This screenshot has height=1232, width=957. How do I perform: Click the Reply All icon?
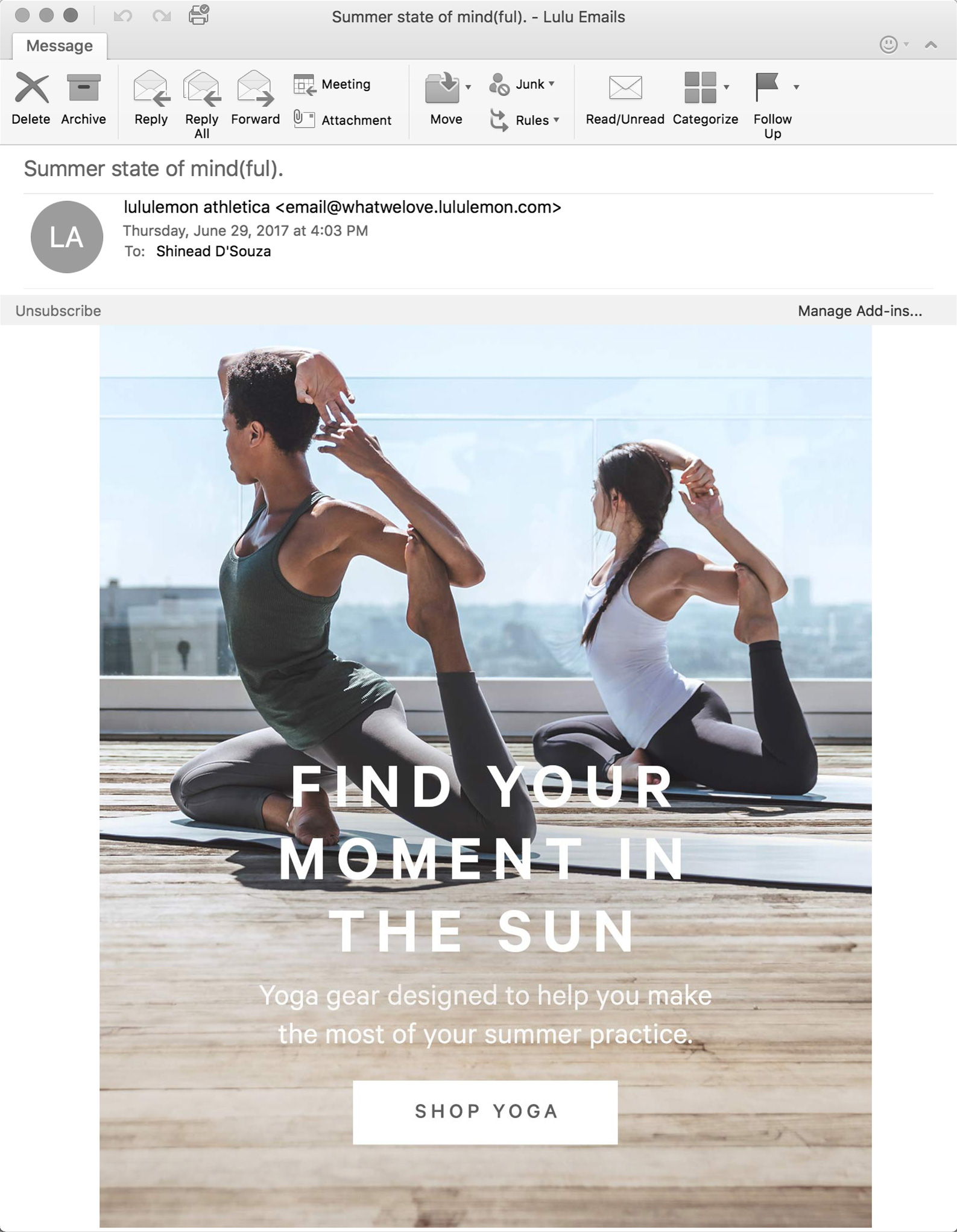click(201, 88)
